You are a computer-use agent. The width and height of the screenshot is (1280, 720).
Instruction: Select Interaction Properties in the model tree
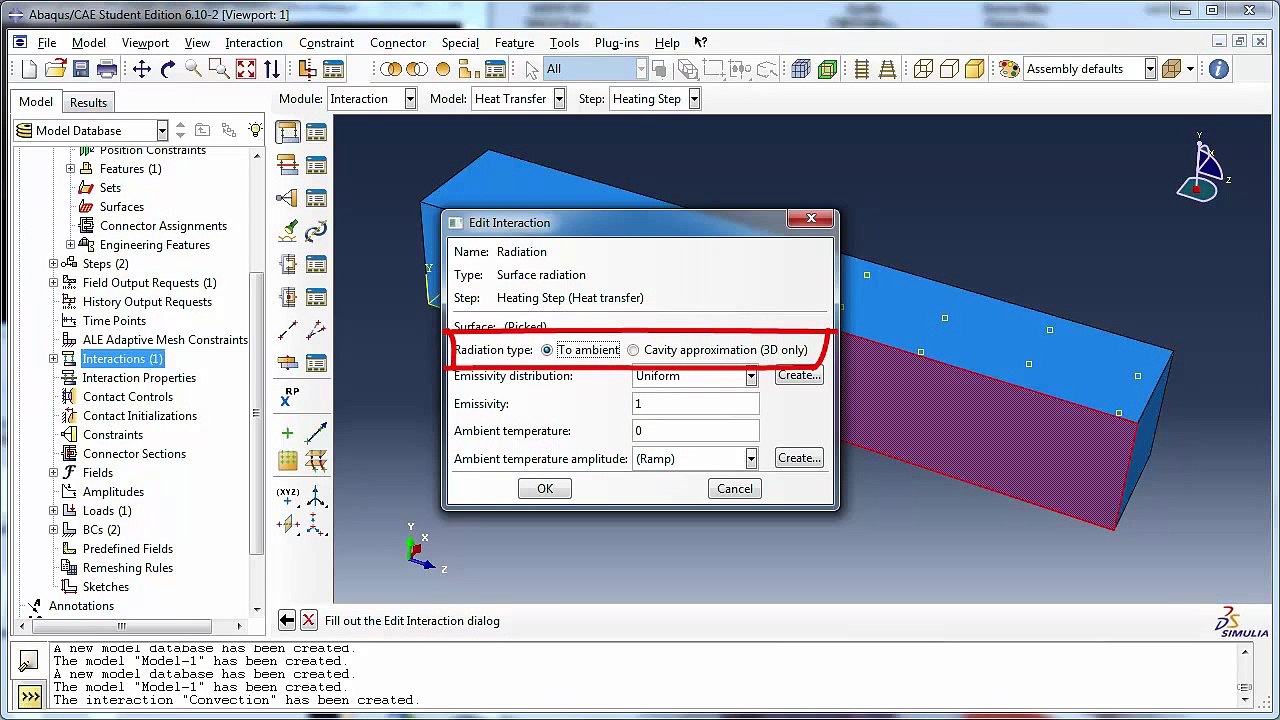click(139, 378)
